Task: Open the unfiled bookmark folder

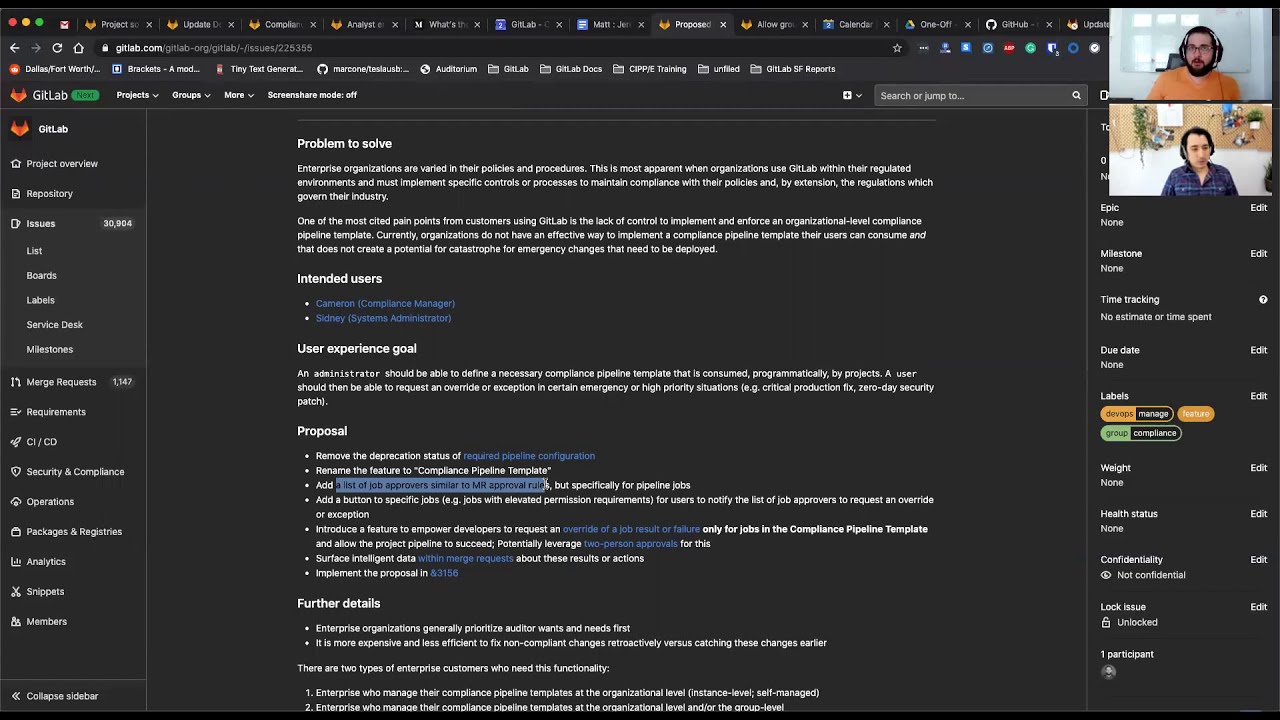Action: click(719, 69)
